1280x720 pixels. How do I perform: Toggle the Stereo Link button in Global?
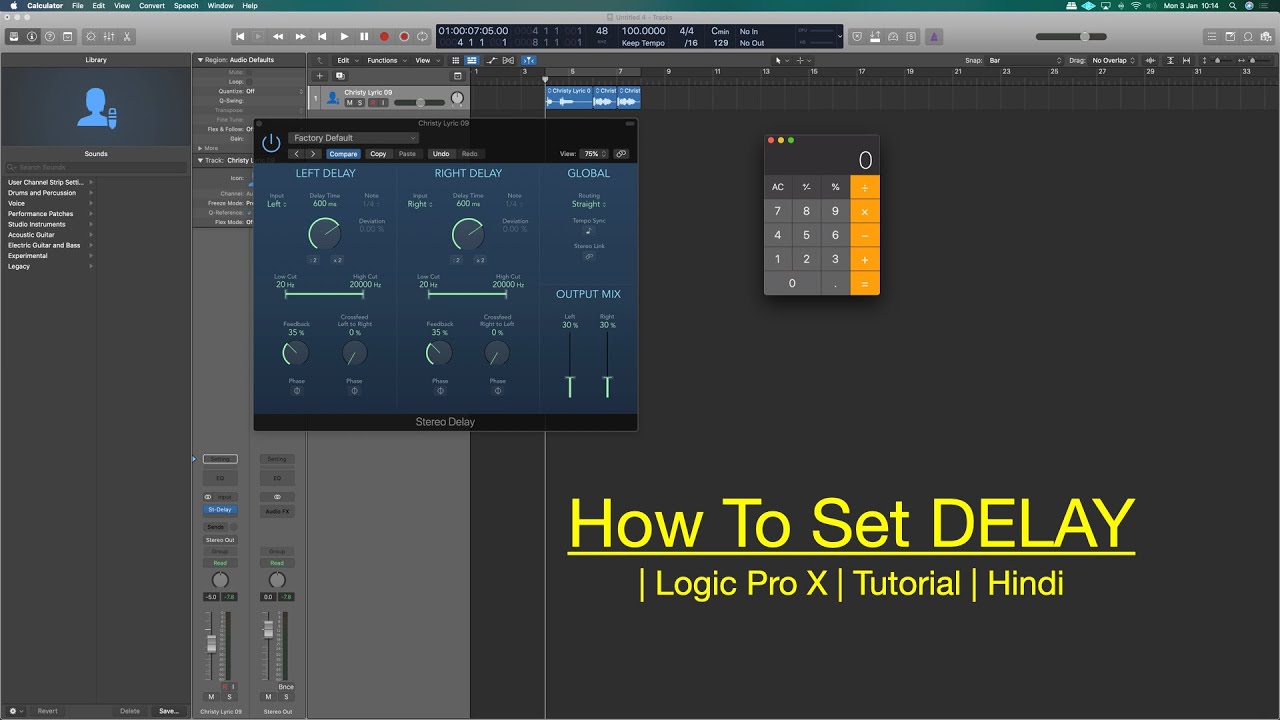pyautogui.click(x=589, y=256)
